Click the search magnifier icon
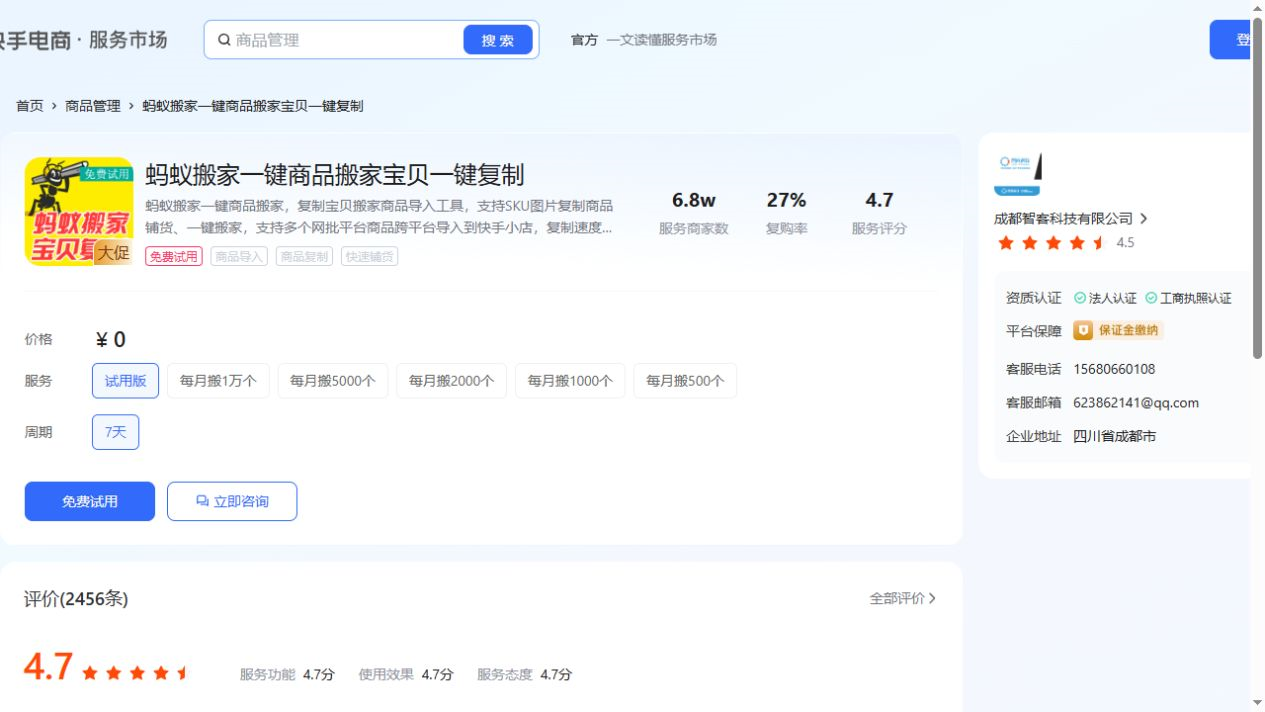This screenshot has width=1265, height=712. pyautogui.click(x=224, y=40)
